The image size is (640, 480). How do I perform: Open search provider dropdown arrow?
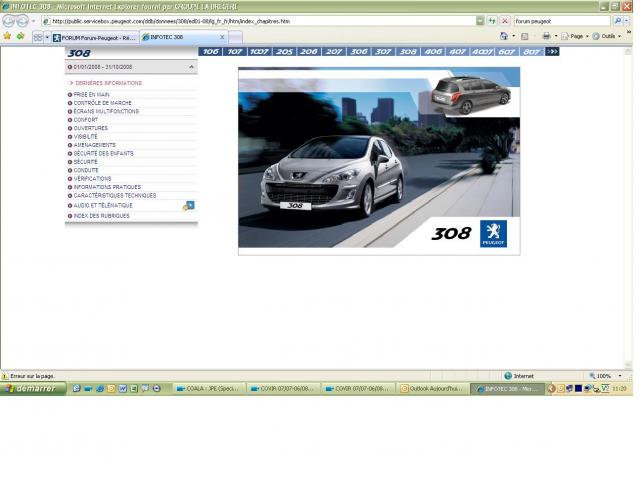point(627,21)
